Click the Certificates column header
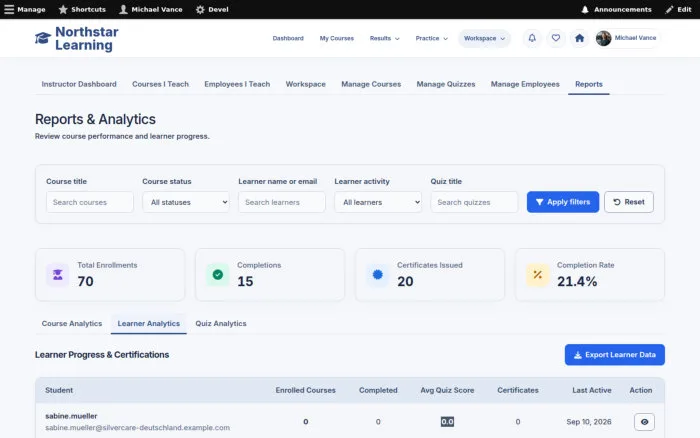This screenshot has width=700, height=438. (x=518, y=390)
